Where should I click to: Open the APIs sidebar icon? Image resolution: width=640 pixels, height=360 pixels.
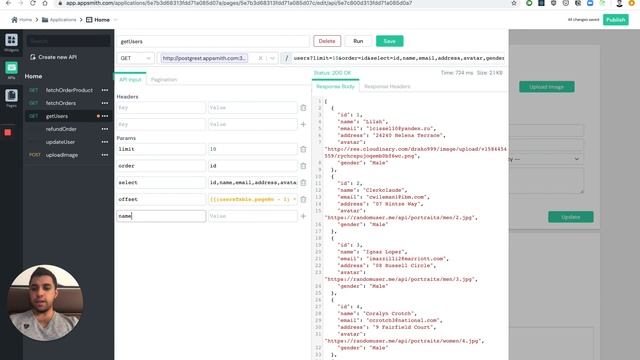[11, 69]
